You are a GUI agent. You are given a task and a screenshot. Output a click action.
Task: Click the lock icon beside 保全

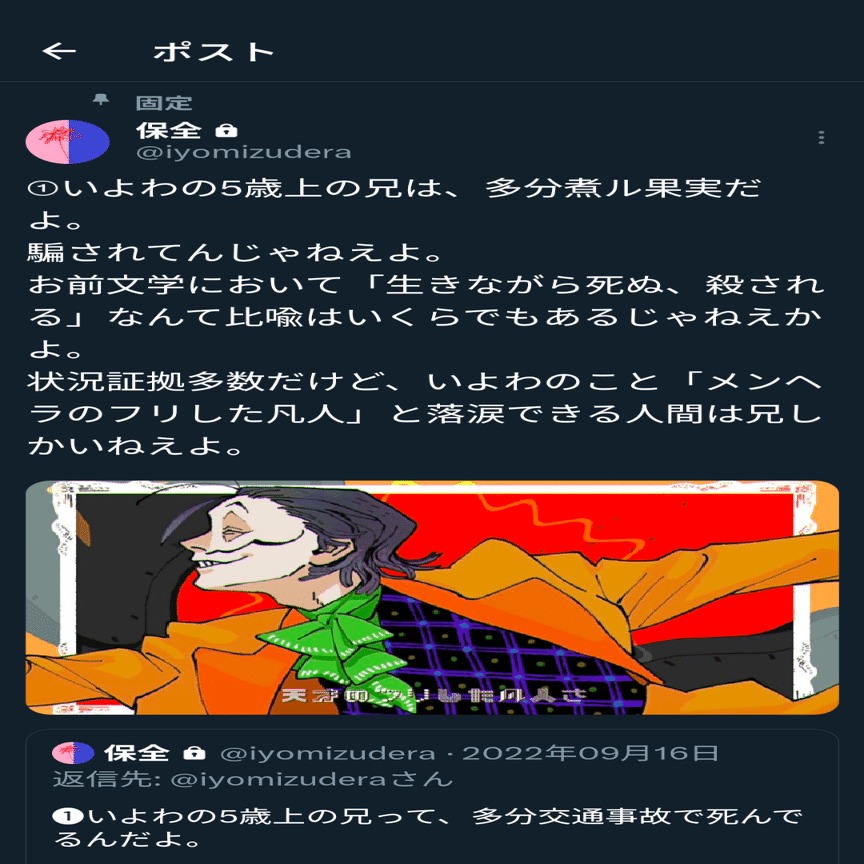coord(226,131)
